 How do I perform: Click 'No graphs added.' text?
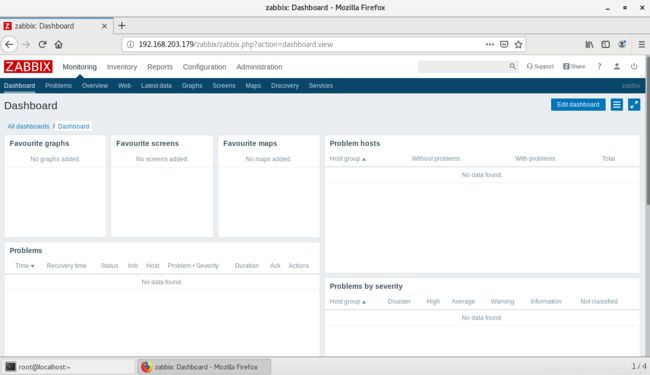[x=55, y=159]
